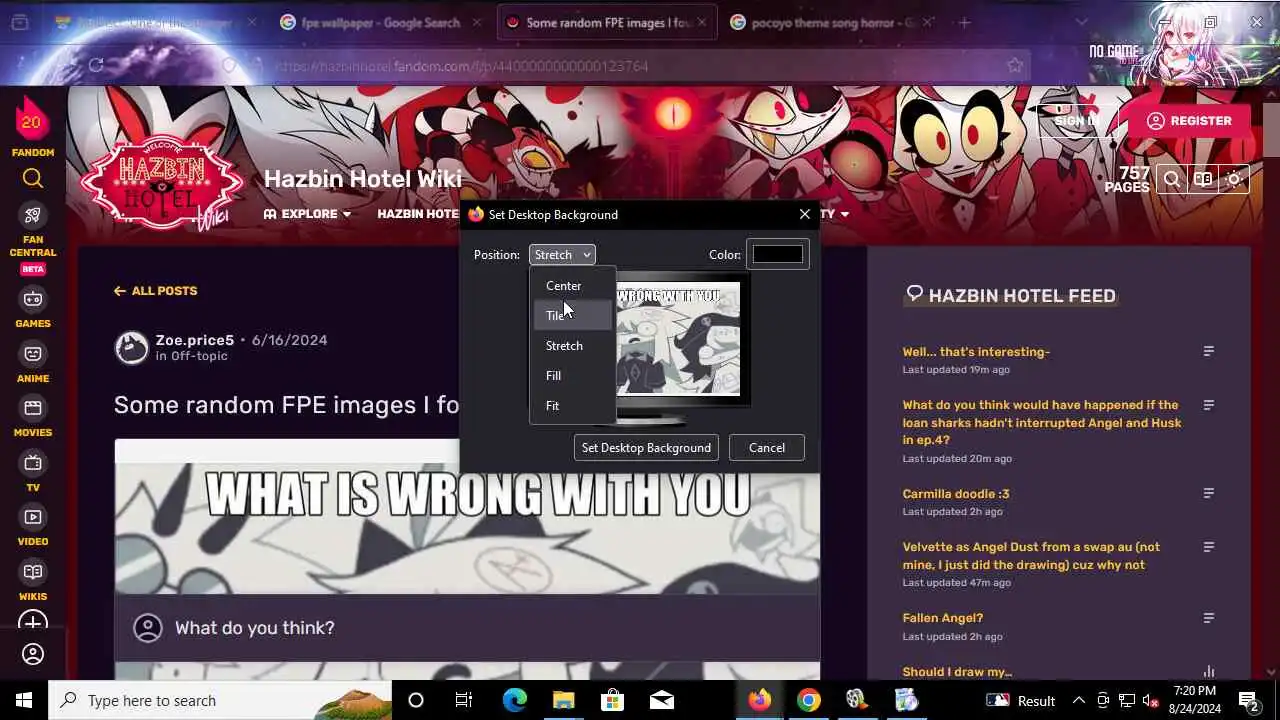The width and height of the screenshot is (1280, 720).
Task: Click the sidebar search magnifier icon
Action: (33, 179)
